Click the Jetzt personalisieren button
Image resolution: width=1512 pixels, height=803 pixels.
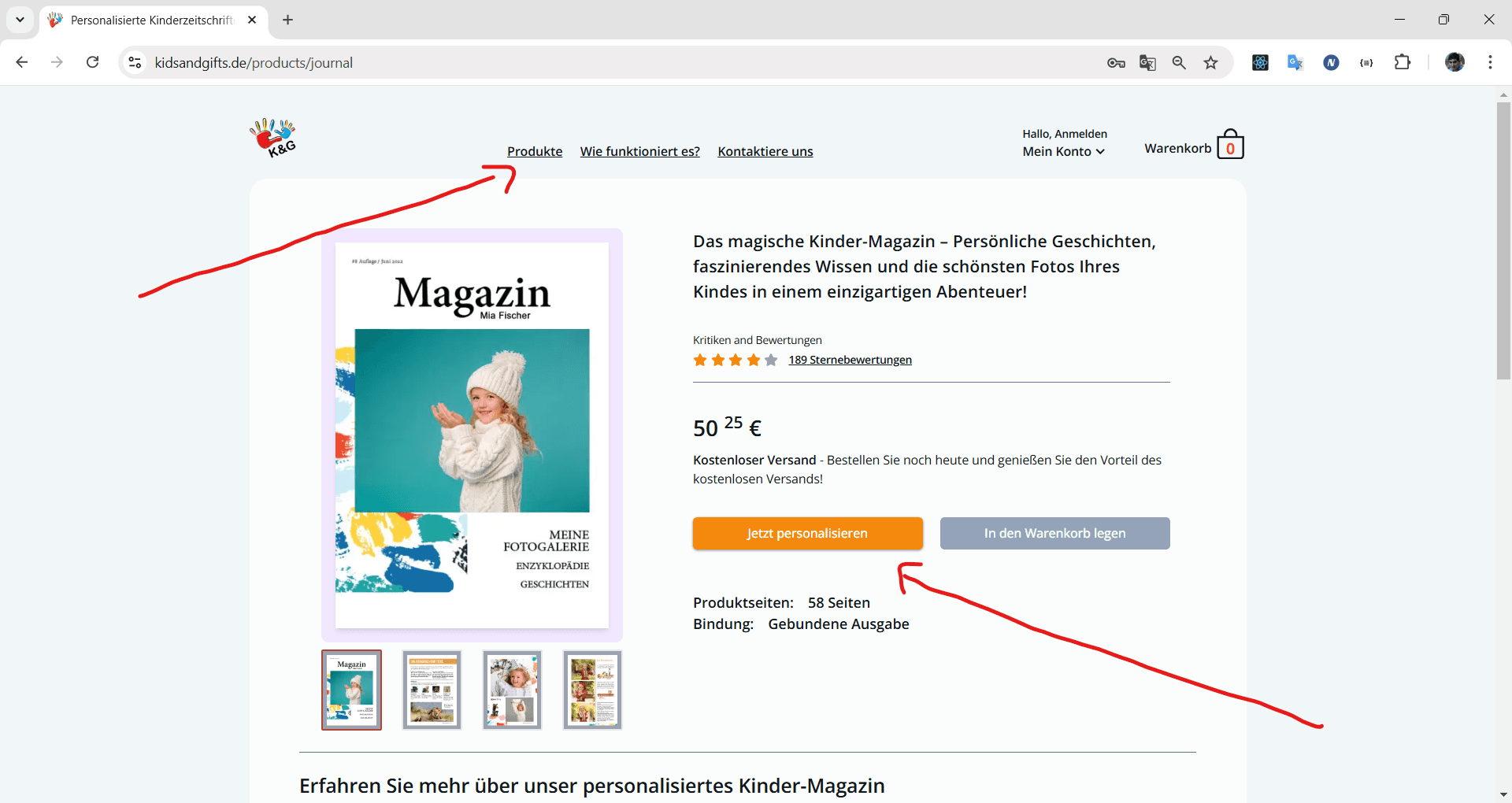click(x=807, y=533)
